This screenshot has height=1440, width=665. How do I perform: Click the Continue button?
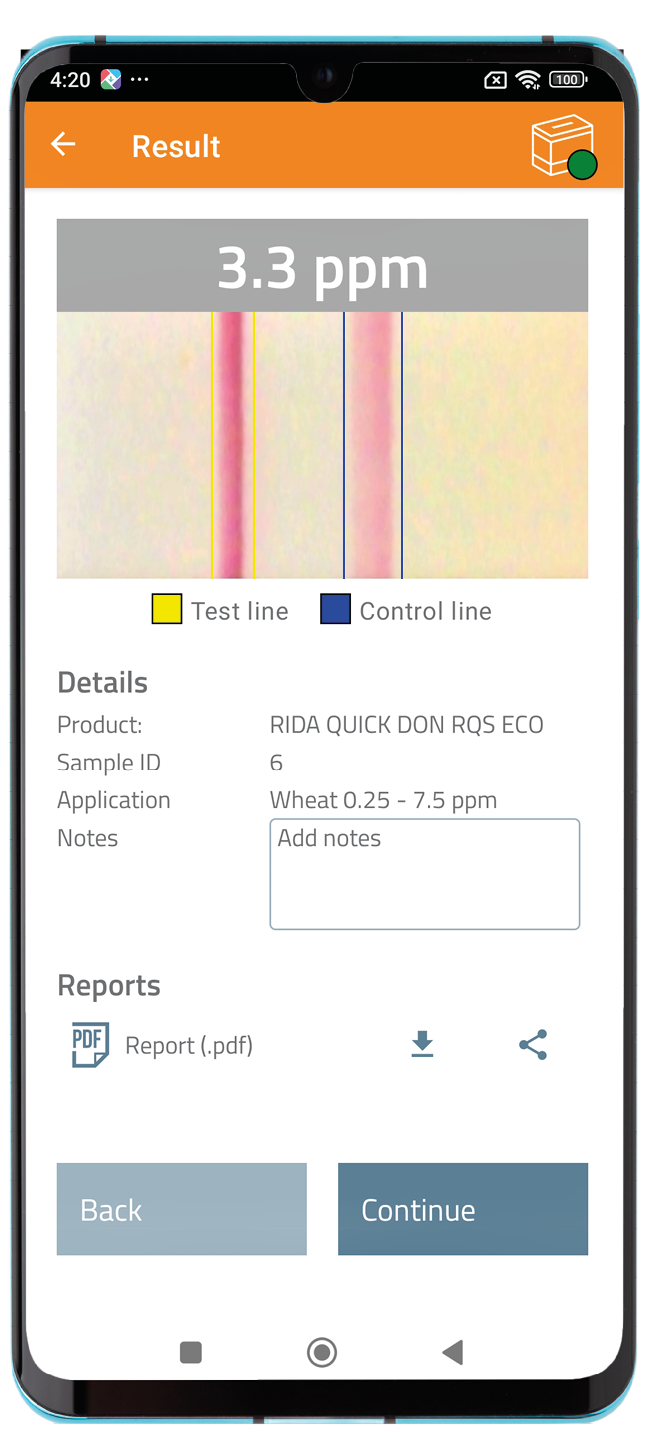tap(462, 1209)
